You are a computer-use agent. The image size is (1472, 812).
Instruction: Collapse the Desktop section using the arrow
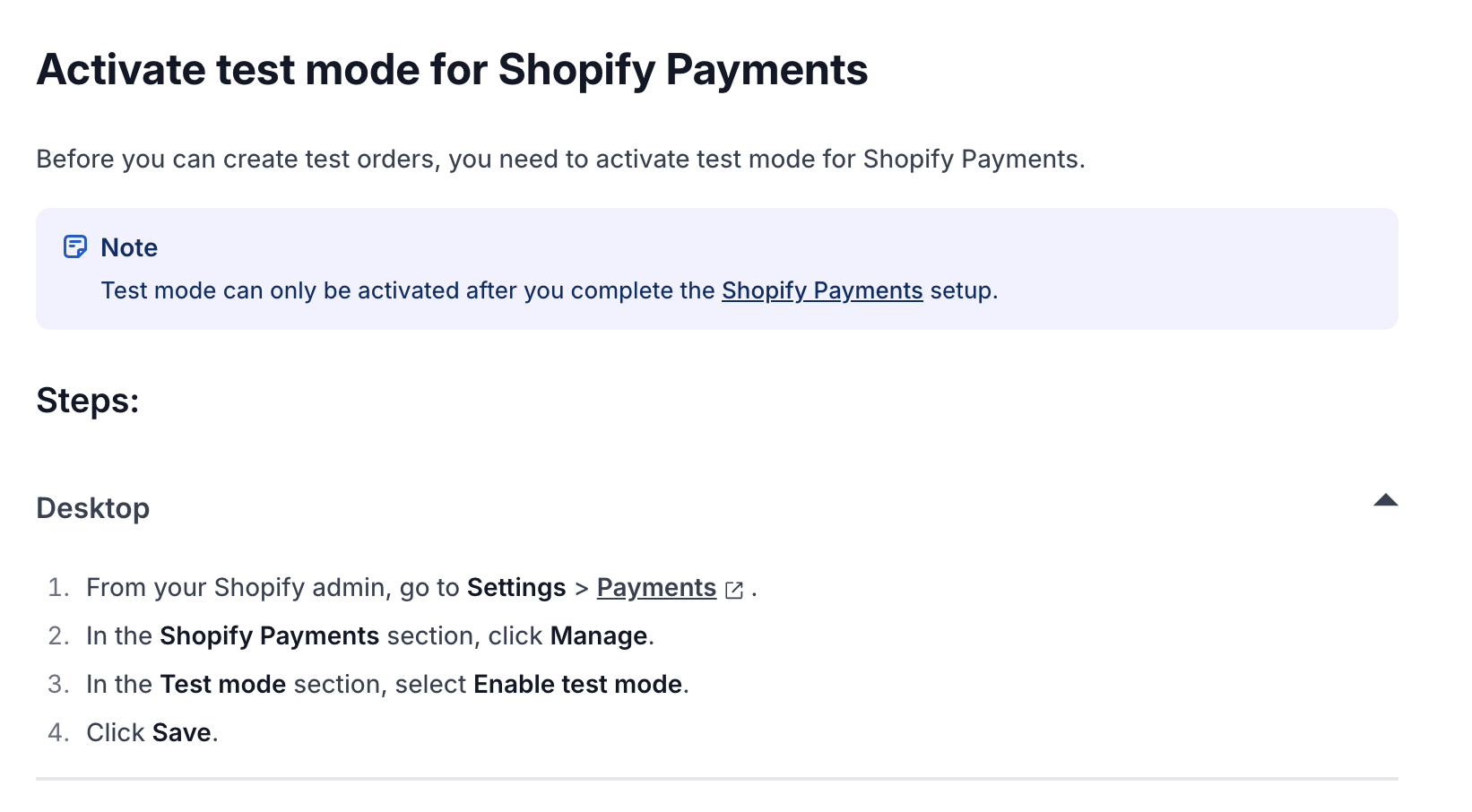tap(1385, 500)
